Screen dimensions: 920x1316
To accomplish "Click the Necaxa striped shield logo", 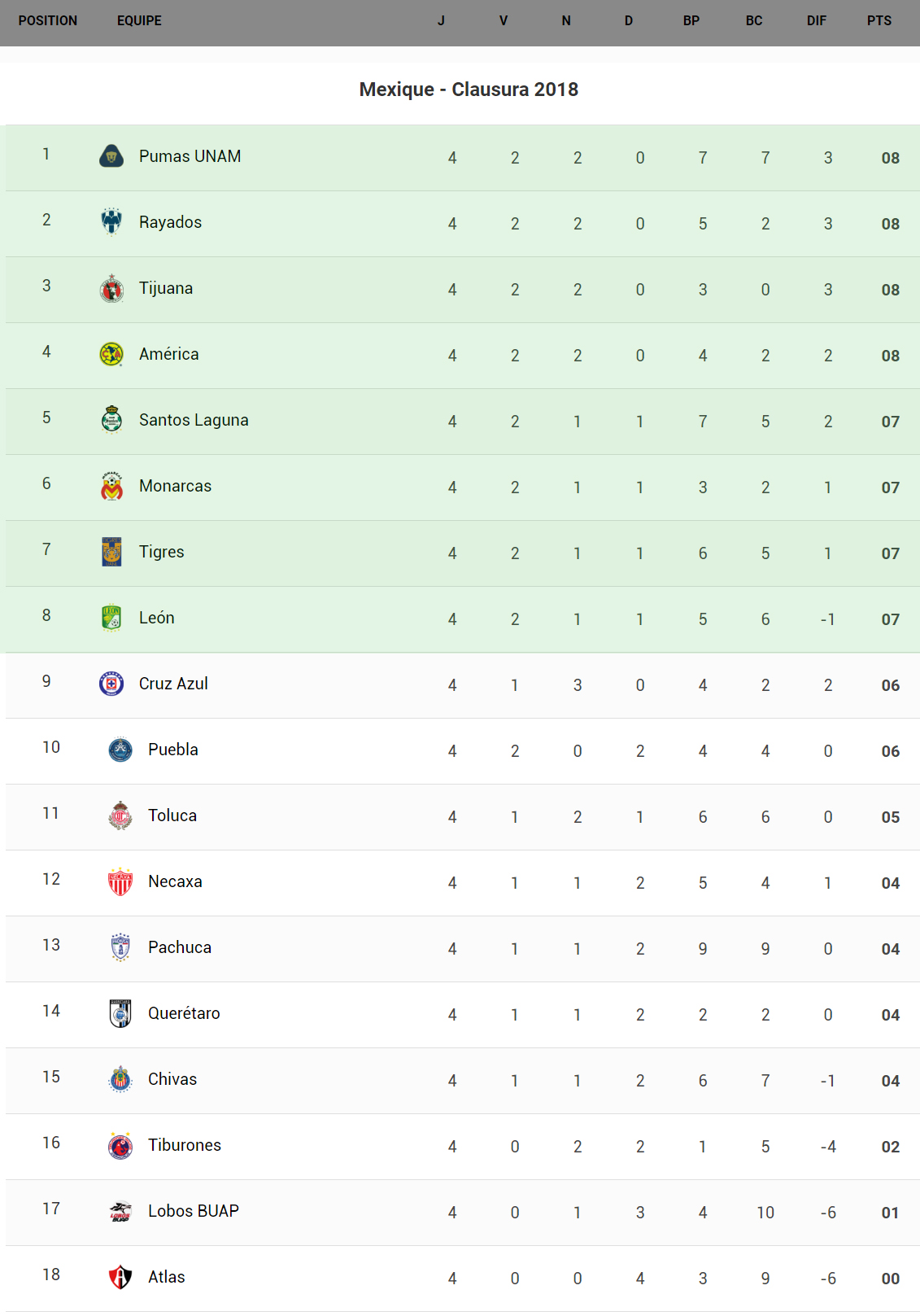I will coord(120,881).
